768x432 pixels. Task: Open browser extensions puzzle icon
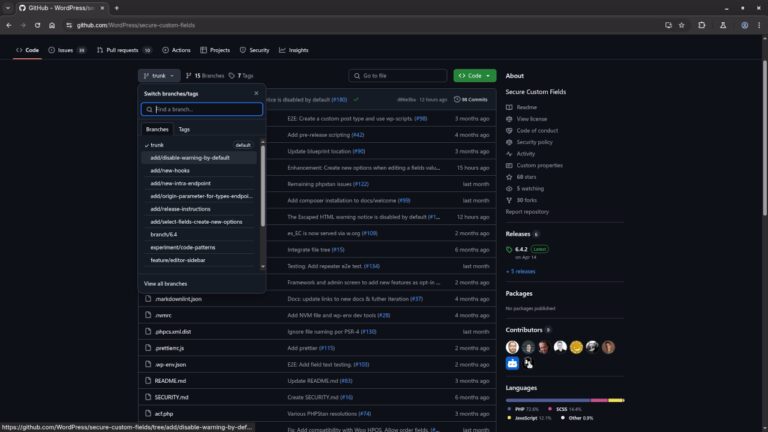point(701,25)
